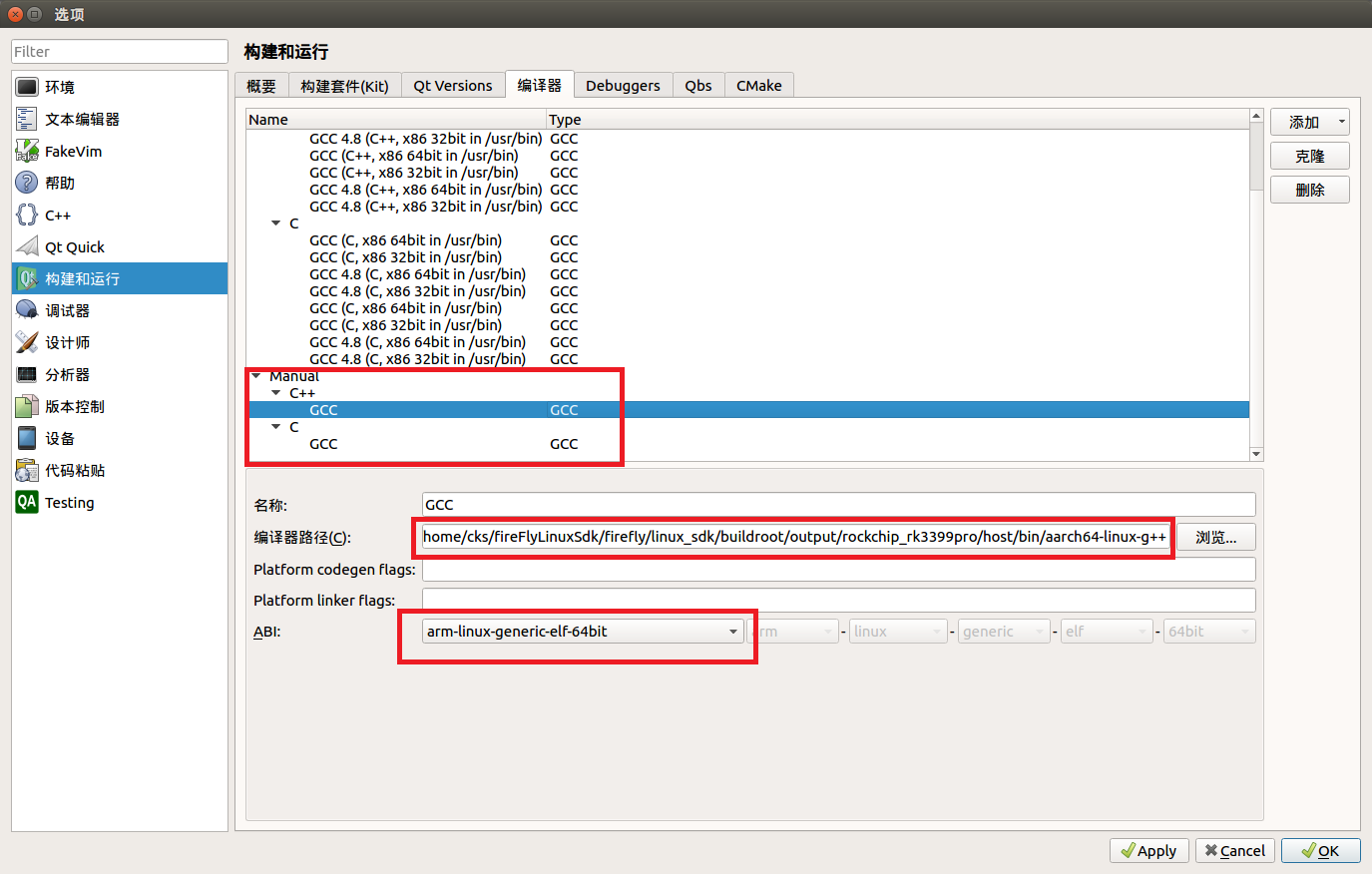Click the Cancel button
Image resolution: width=1372 pixels, height=874 pixels.
[1235, 850]
